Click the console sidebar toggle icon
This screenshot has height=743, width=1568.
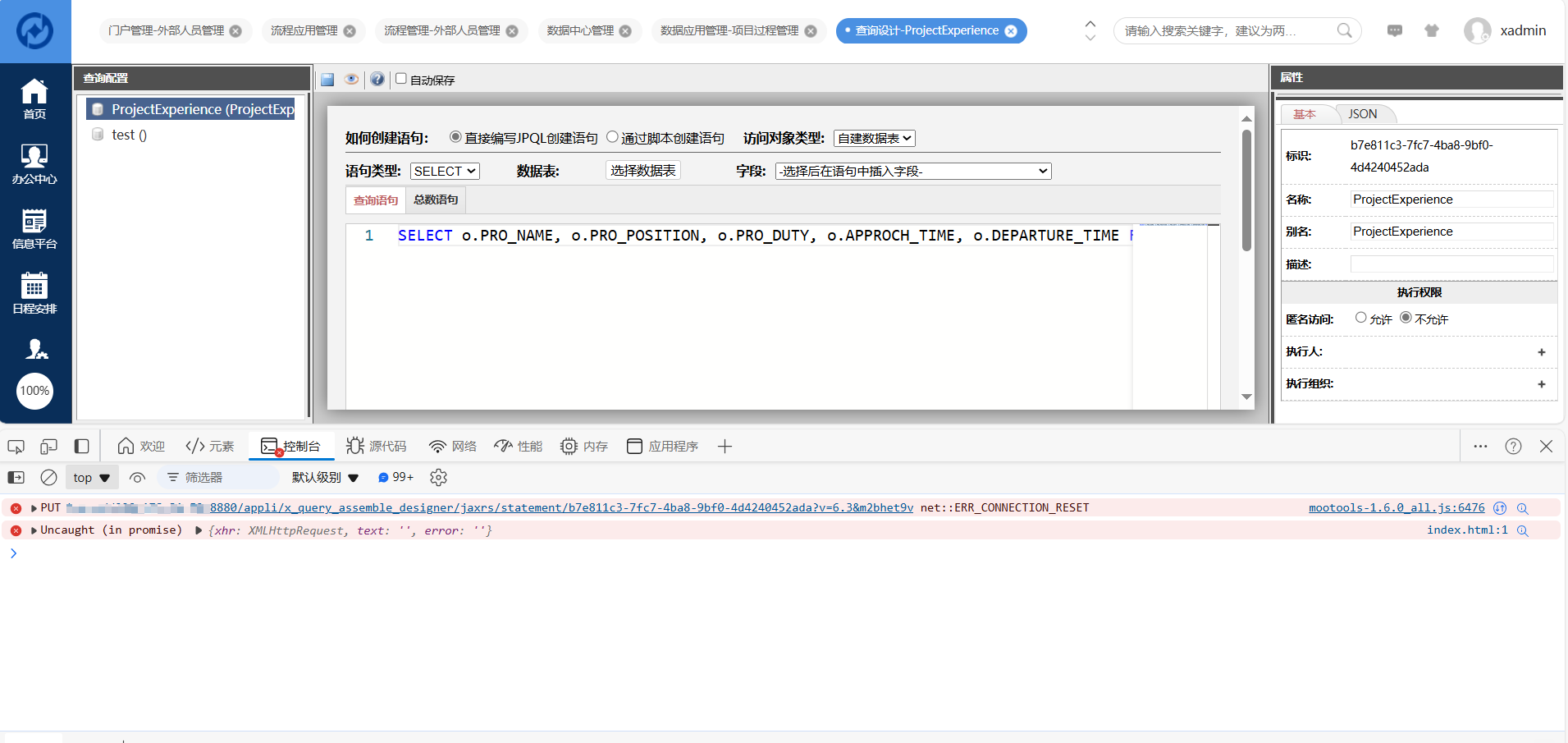point(16,478)
